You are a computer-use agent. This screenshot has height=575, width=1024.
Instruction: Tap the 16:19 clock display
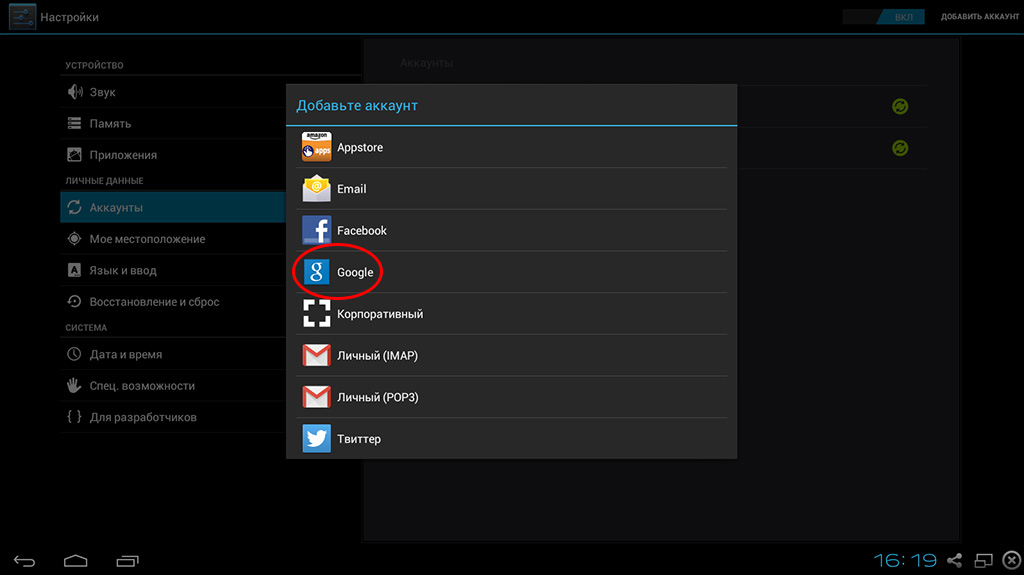pos(905,560)
